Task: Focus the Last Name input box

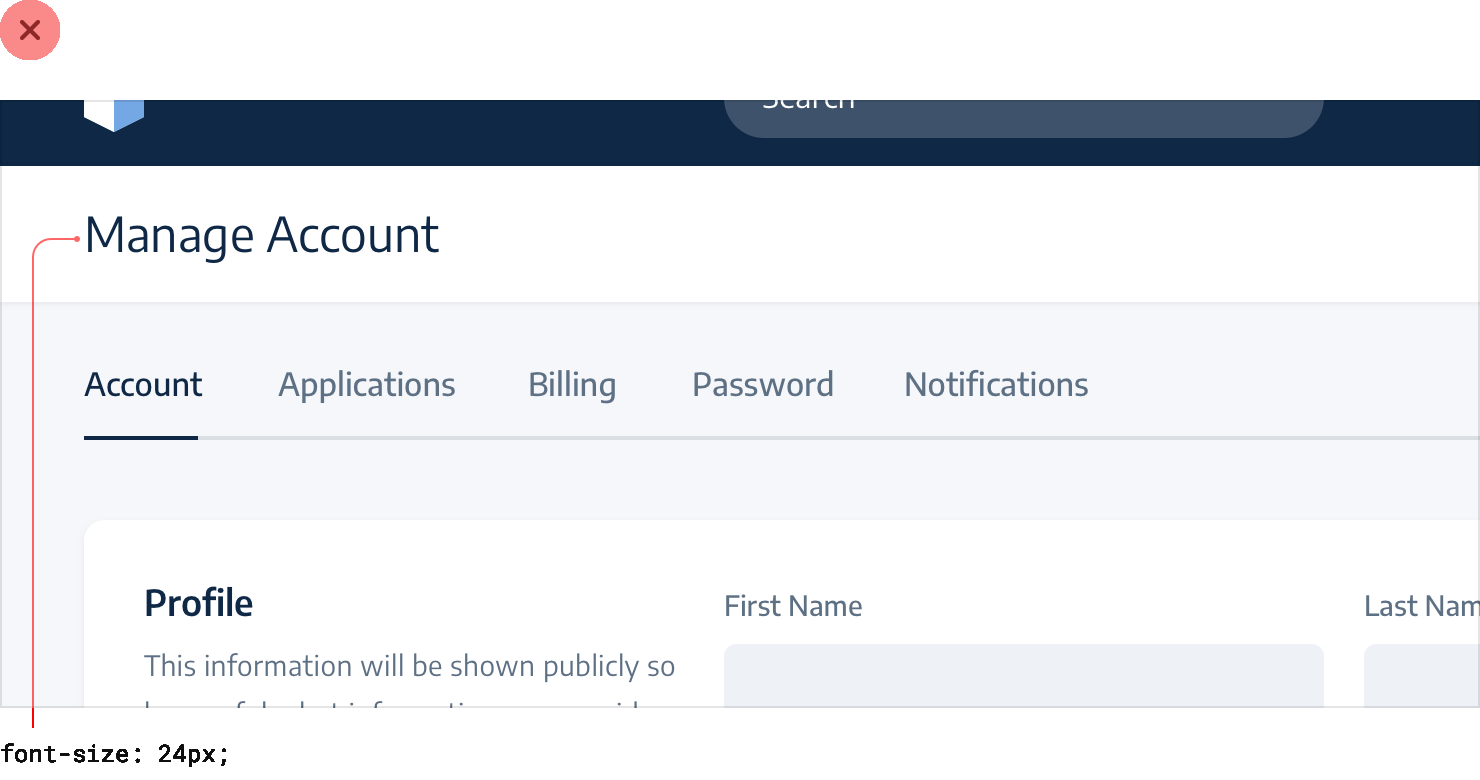Action: tap(1421, 675)
